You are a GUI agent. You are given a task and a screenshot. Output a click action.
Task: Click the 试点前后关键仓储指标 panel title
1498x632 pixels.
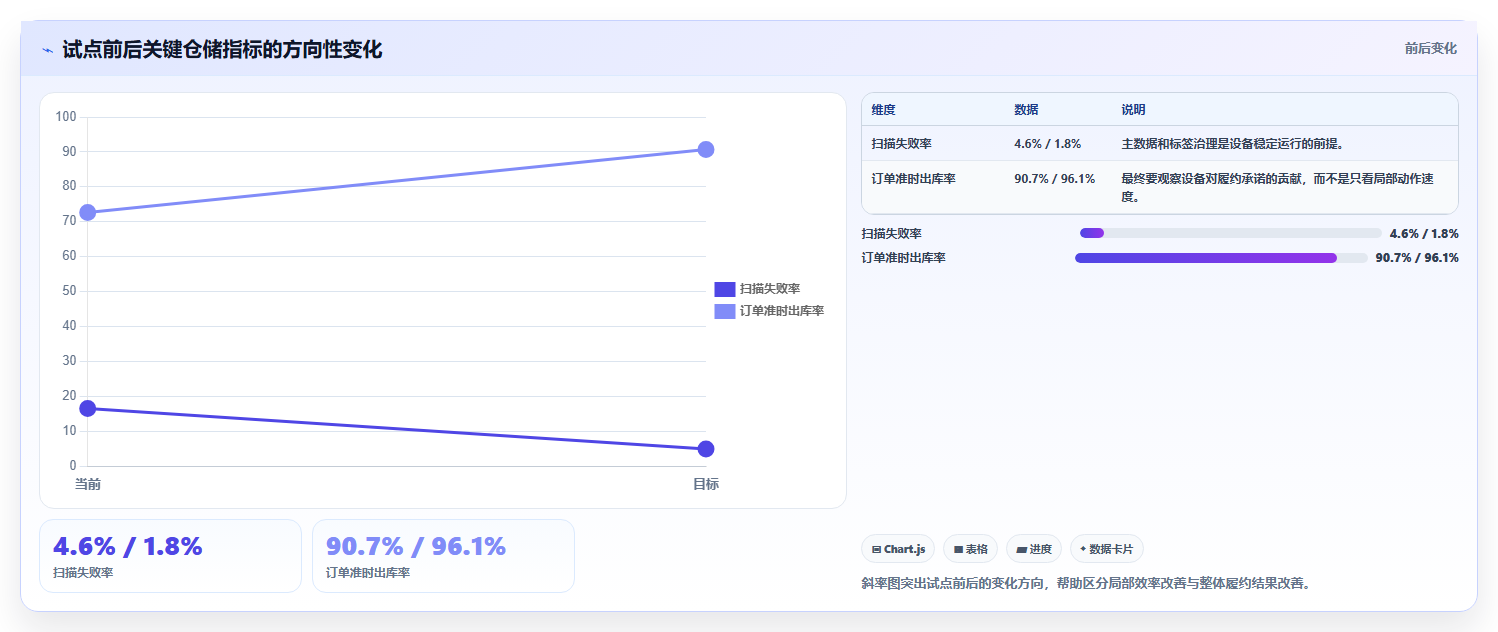[222, 49]
